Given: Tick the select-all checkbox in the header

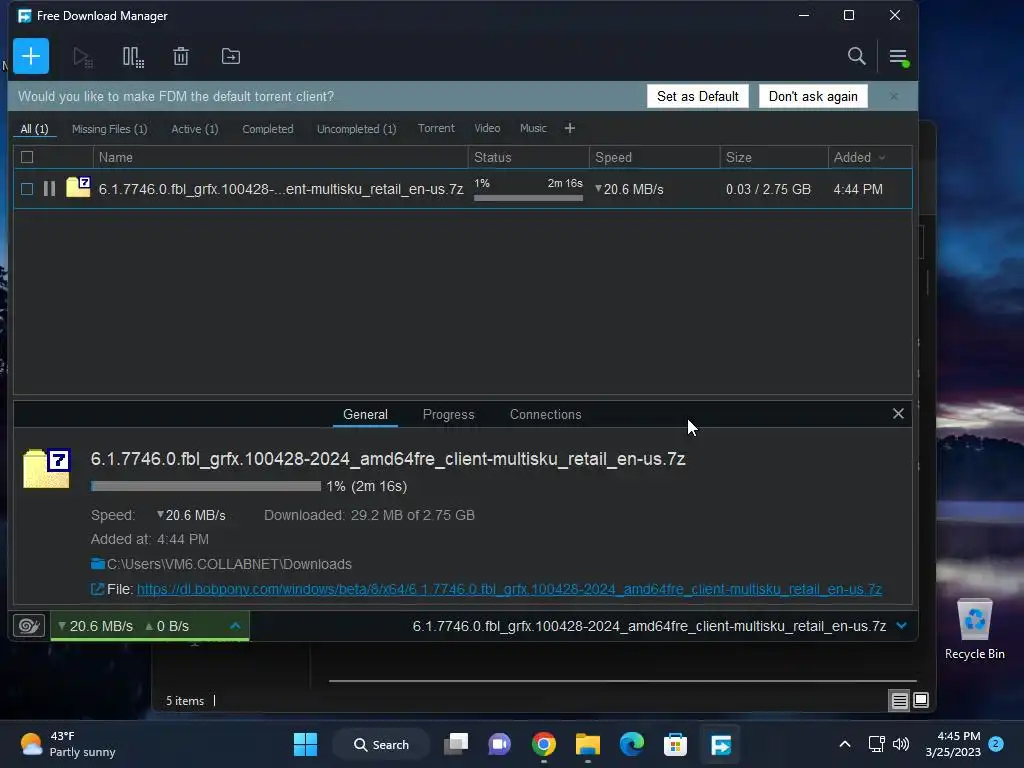Looking at the screenshot, I should click(27, 157).
